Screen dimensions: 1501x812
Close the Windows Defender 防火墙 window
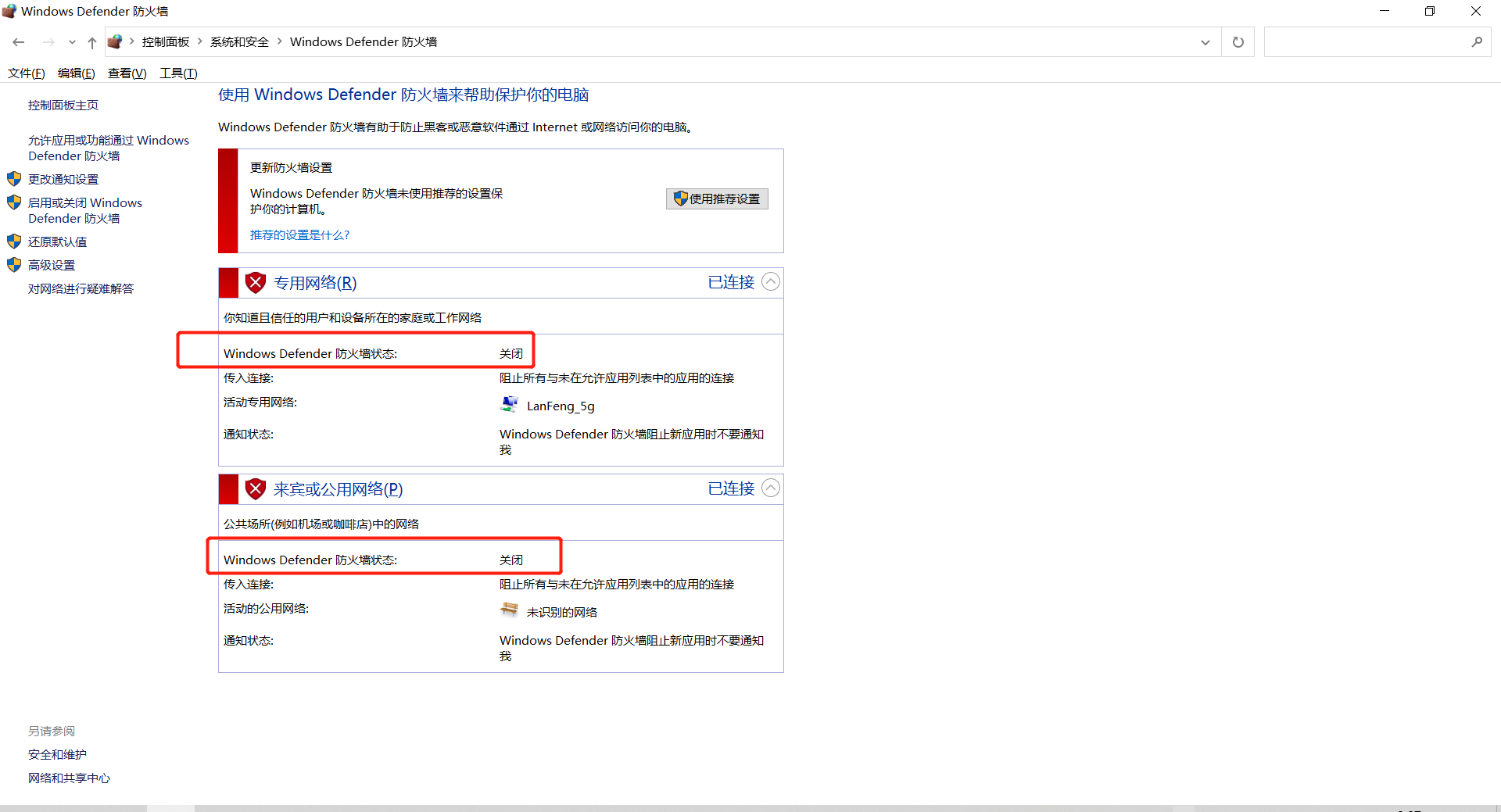click(1476, 11)
